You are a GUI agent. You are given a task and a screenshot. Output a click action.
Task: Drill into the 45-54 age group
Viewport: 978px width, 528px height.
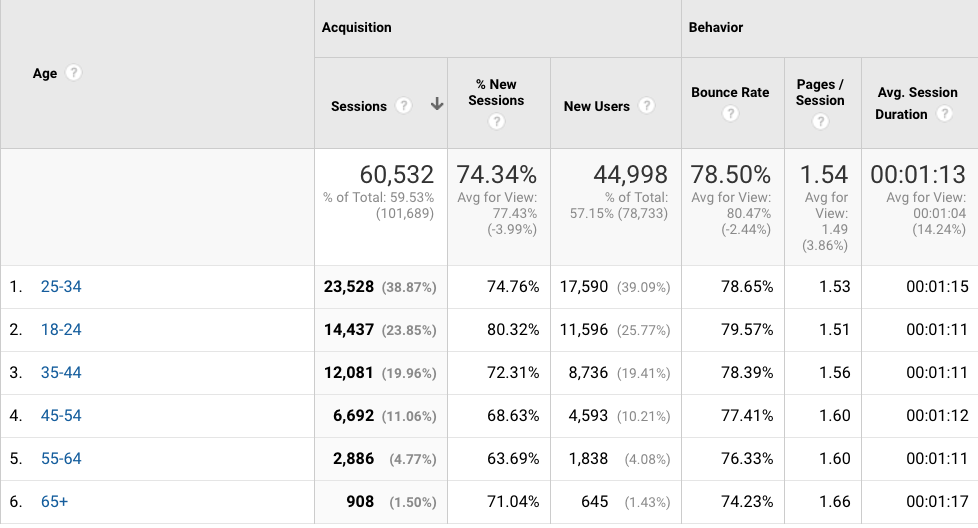[61, 416]
